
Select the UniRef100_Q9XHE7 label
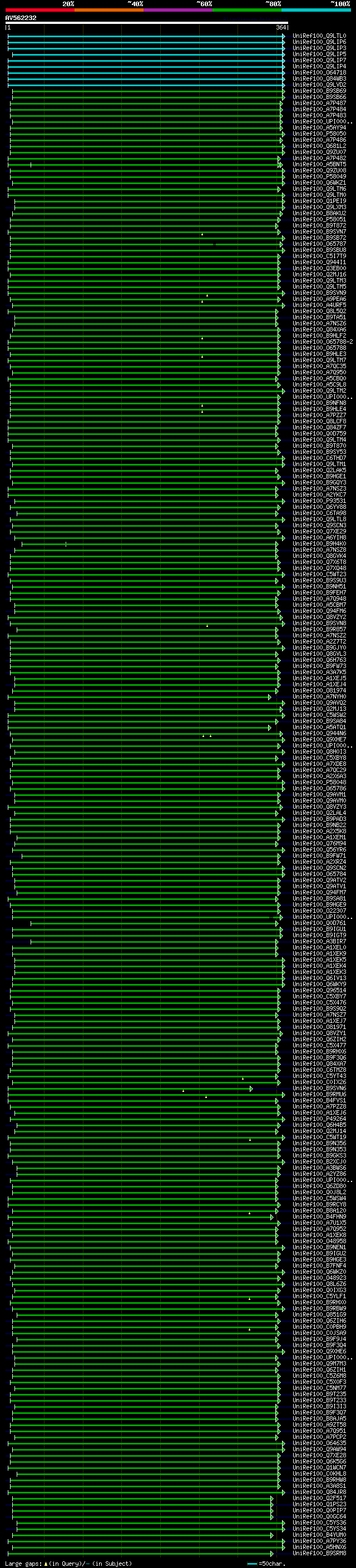319,740
